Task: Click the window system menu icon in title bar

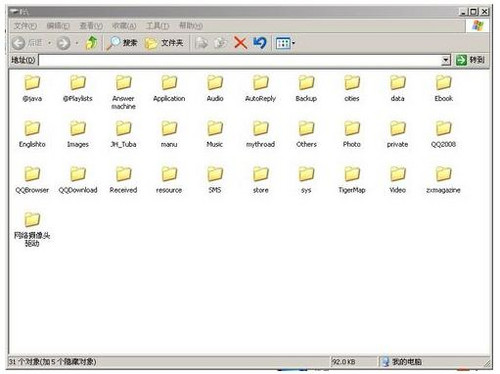Action: [x=13, y=12]
